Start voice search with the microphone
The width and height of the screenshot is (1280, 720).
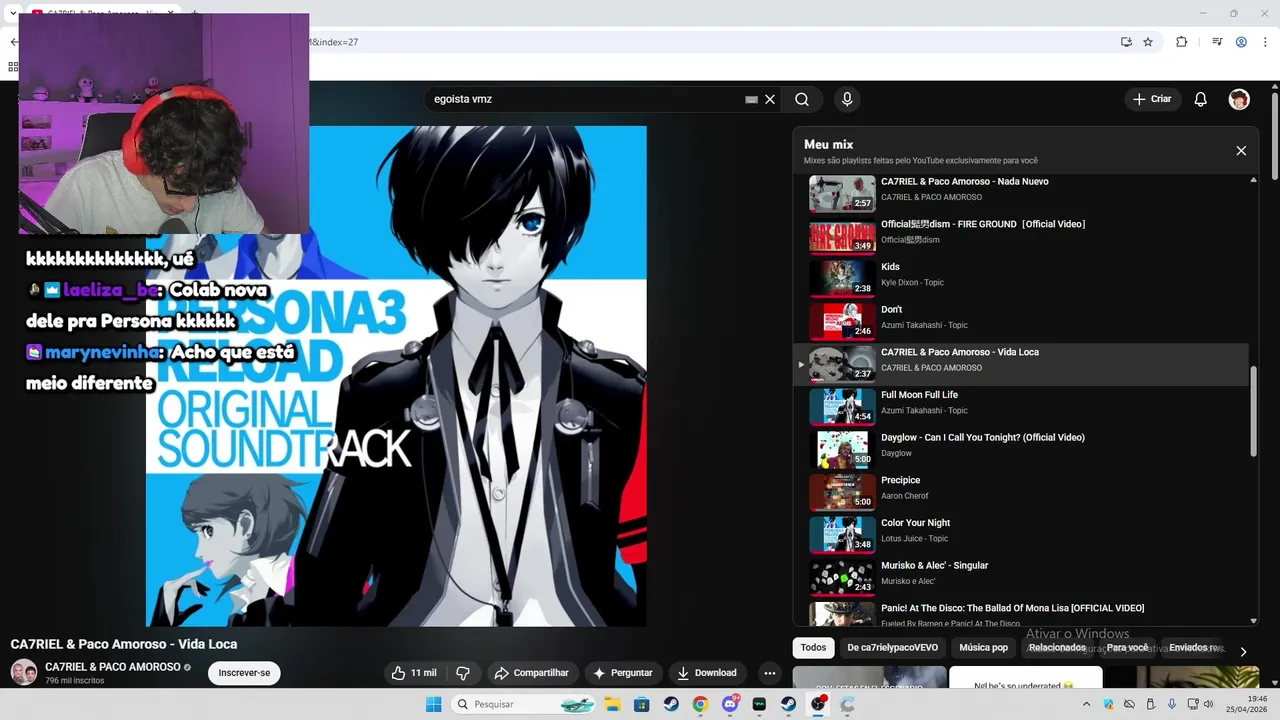coord(847,99)
